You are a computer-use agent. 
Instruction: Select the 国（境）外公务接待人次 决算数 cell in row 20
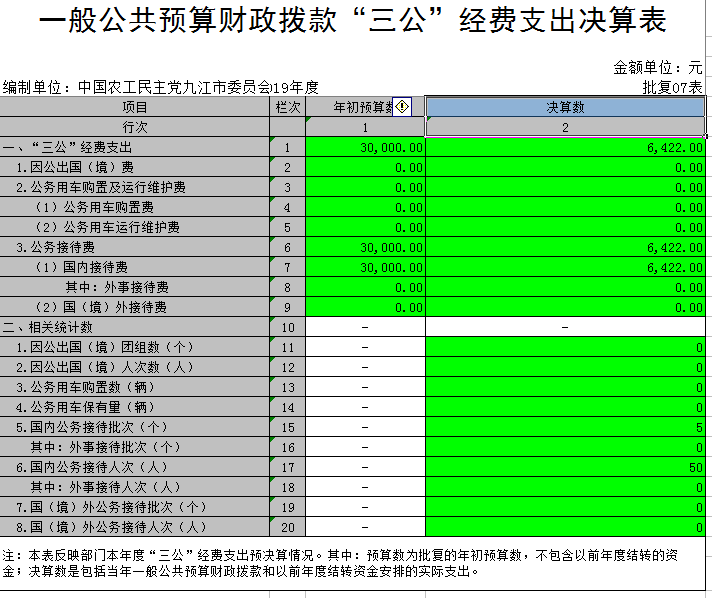[565, 527]
